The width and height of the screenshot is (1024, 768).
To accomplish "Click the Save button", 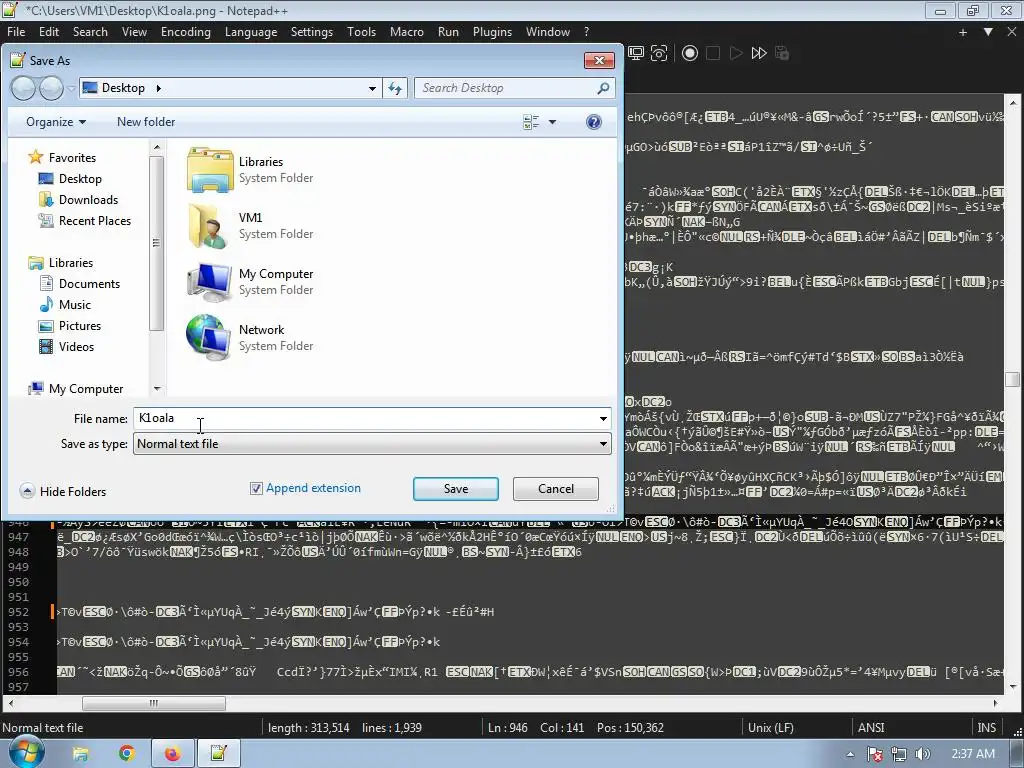I will [x=456, y=489].
